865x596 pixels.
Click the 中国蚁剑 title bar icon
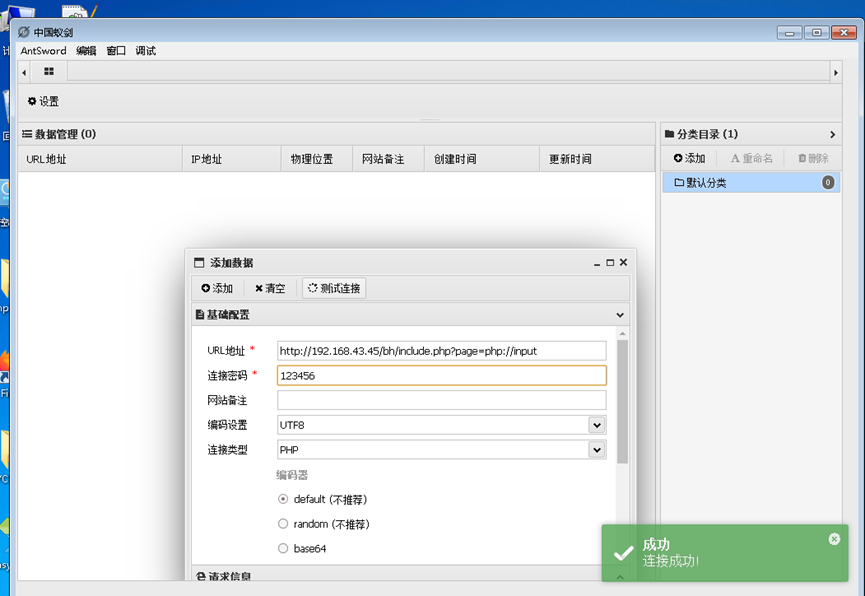24,32
